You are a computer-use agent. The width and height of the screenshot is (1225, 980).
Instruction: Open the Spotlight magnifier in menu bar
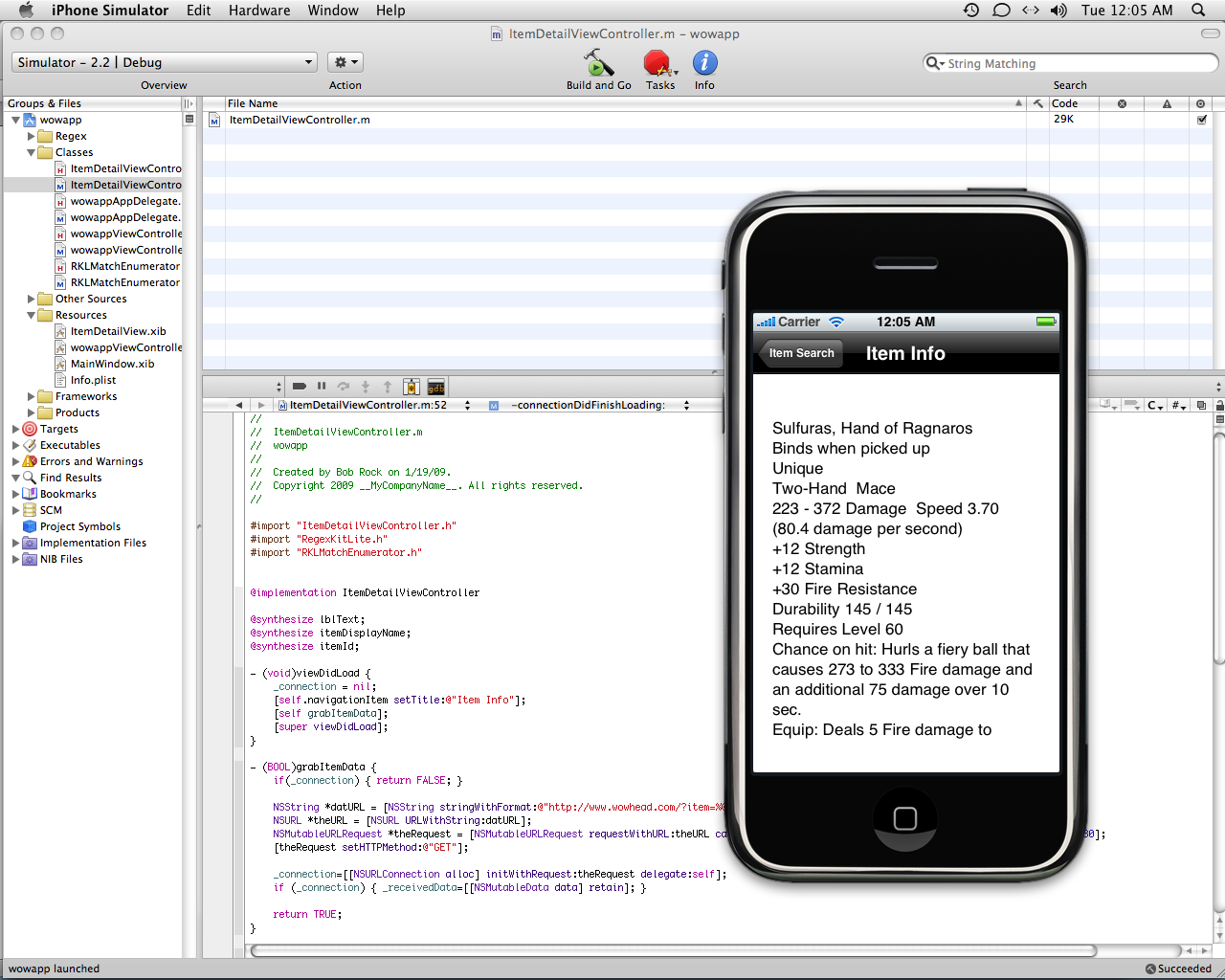(1198, 11)
